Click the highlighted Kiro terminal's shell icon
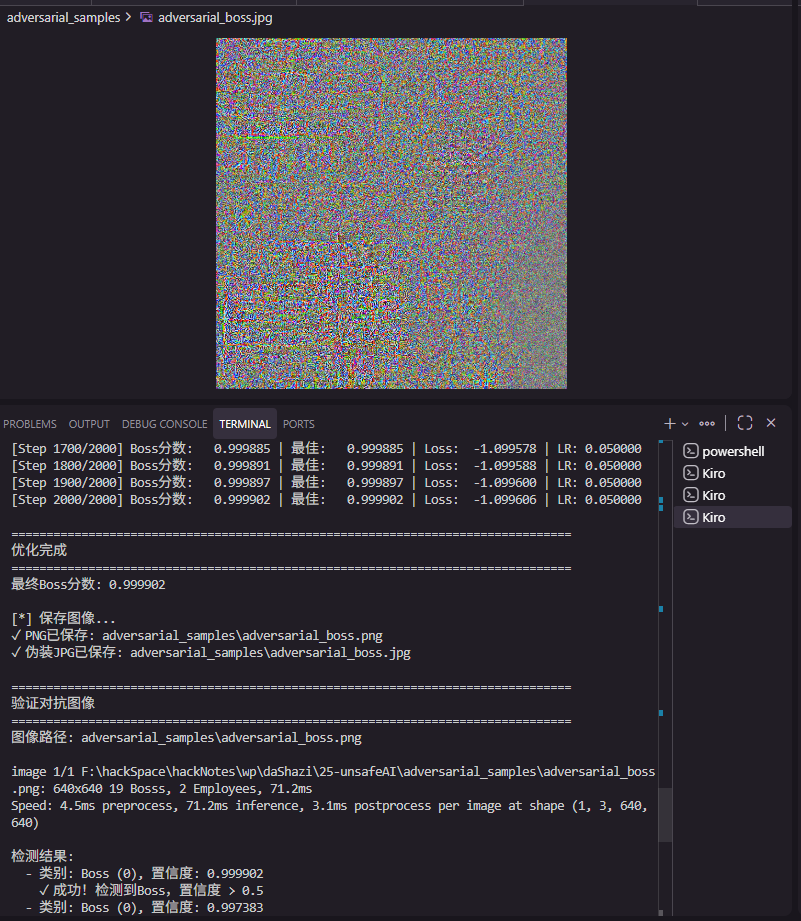The height and width of the screenshot is (921, 801). [689, 517]
